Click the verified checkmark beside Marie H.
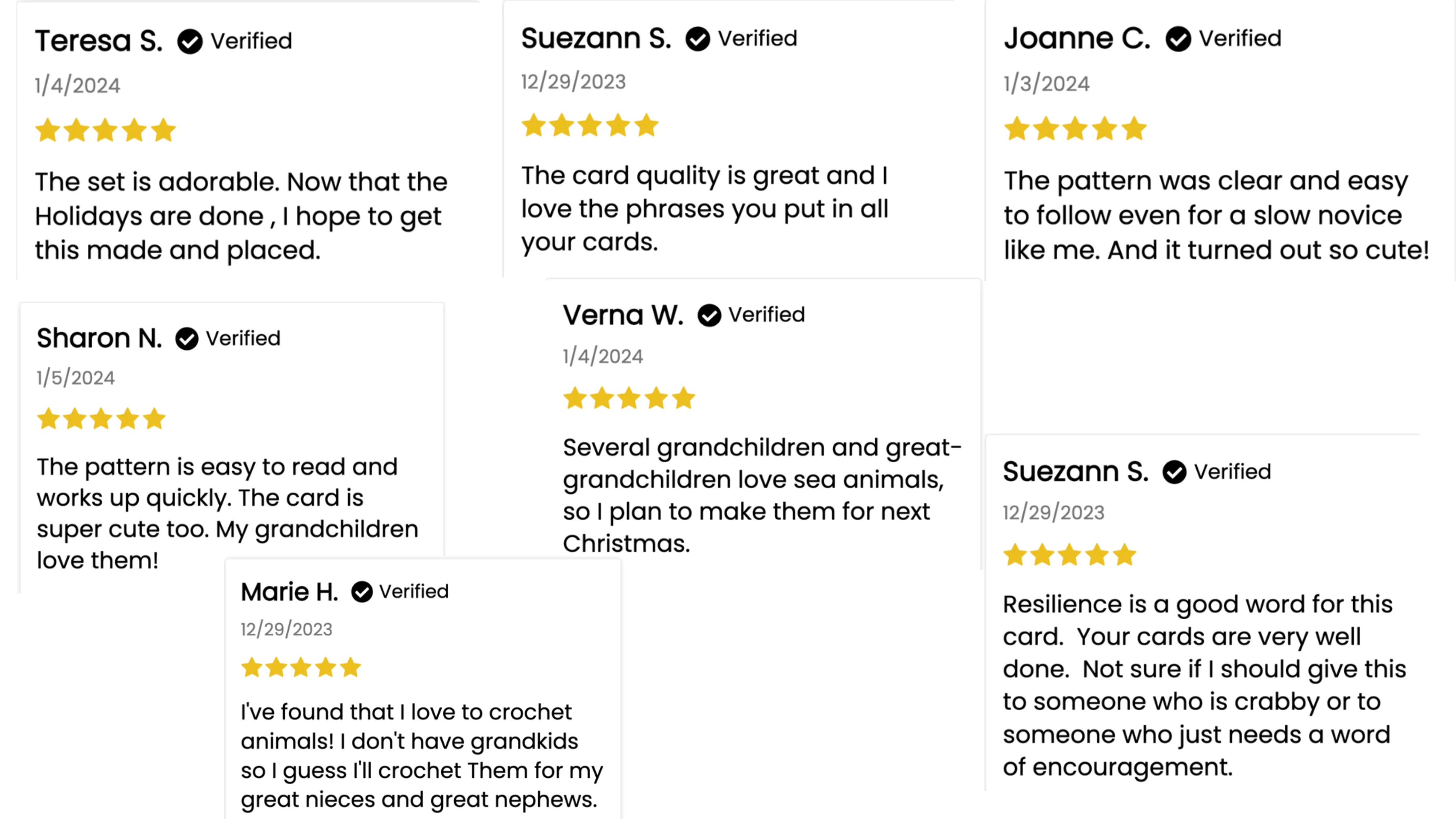This screenshot has width=1456, height=819. coord(362,592)
